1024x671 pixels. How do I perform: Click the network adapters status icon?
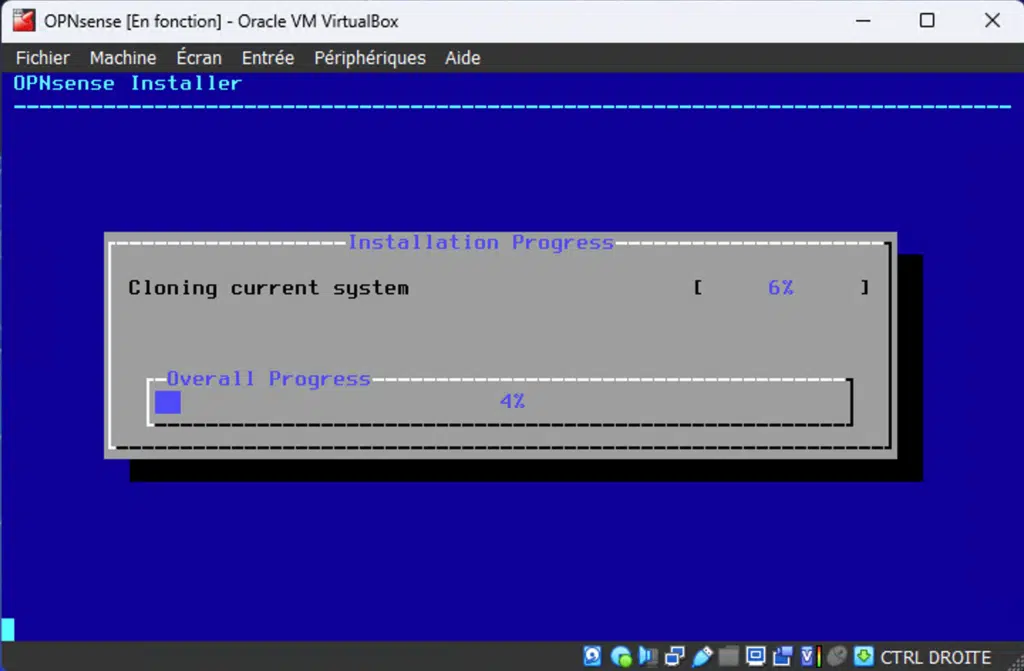(x=675, y=656)
